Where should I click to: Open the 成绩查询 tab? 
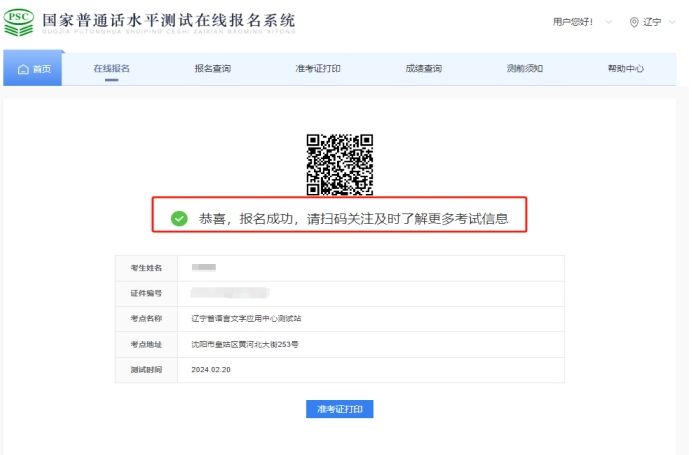tap(423, 68)
